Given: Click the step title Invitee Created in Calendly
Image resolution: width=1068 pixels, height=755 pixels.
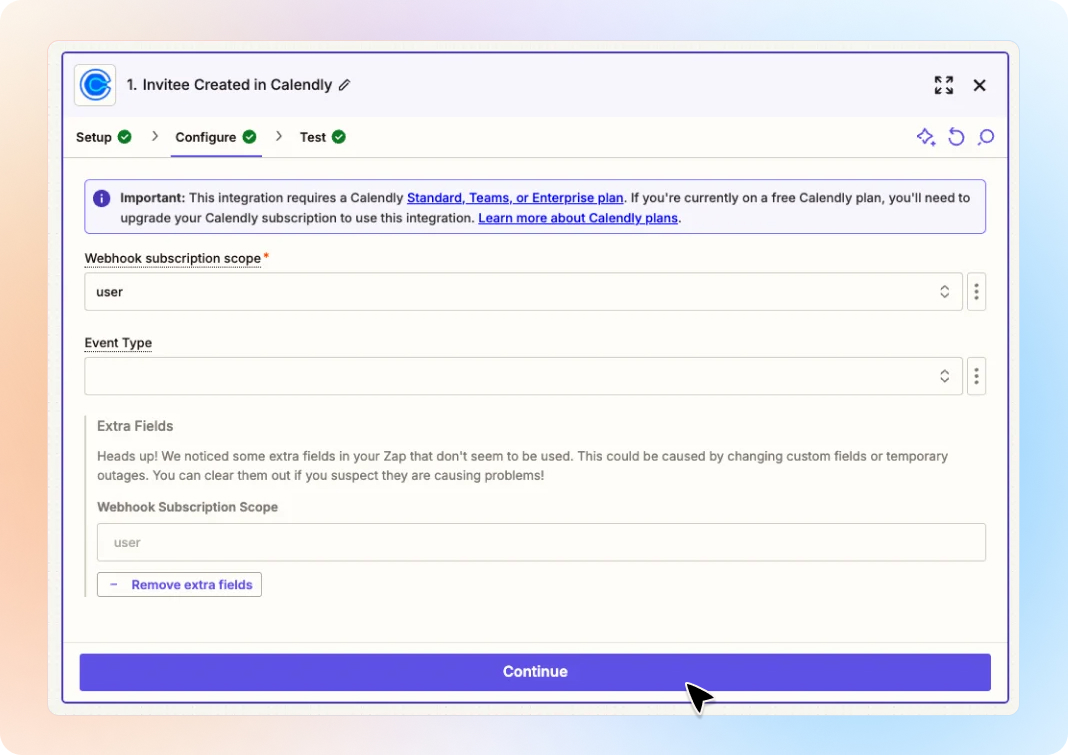Looking at the screenshot, I should 230,85.
